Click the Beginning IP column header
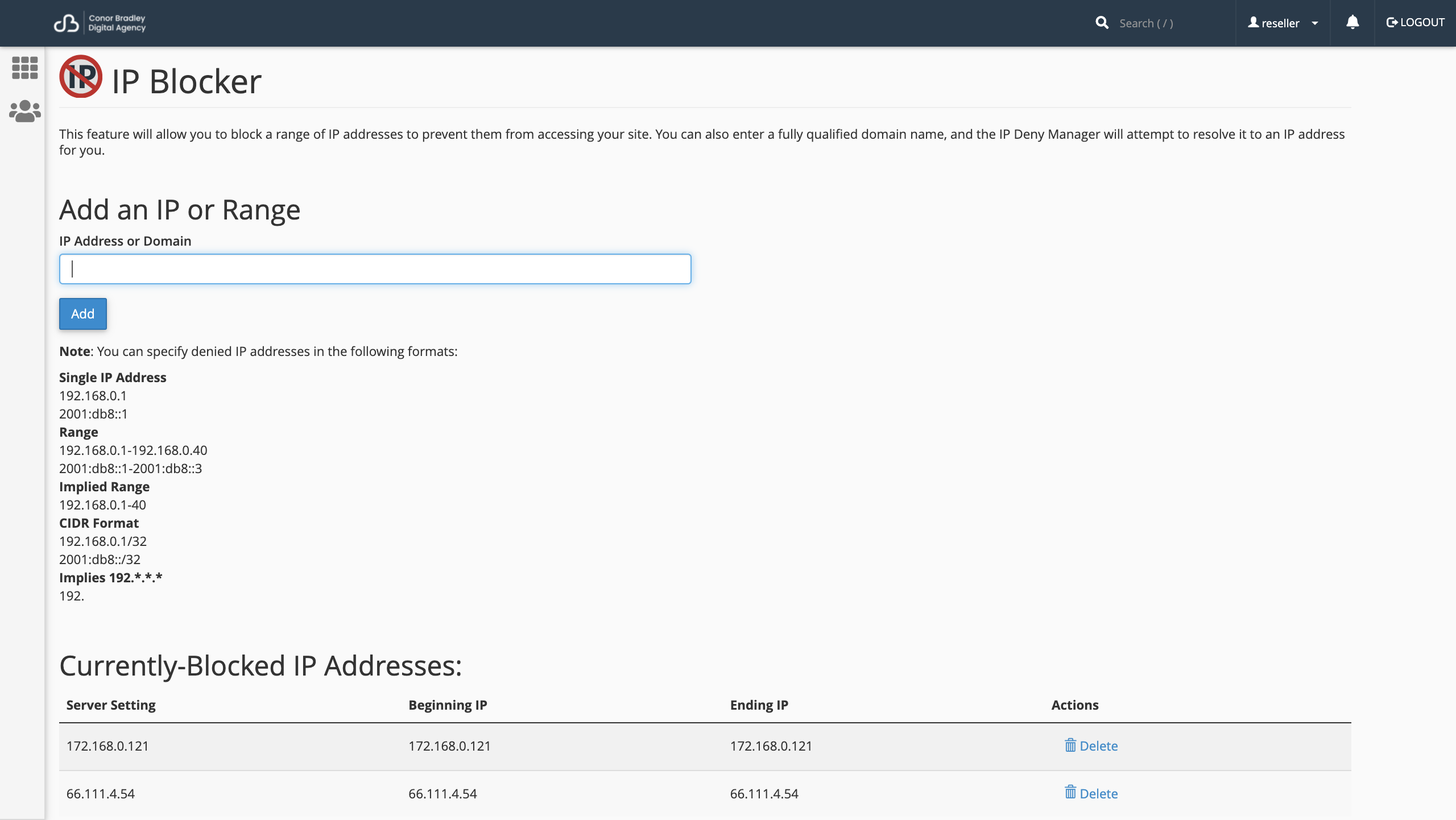Viewport: 1456px width, 820px height. click(x=448, y=705)
